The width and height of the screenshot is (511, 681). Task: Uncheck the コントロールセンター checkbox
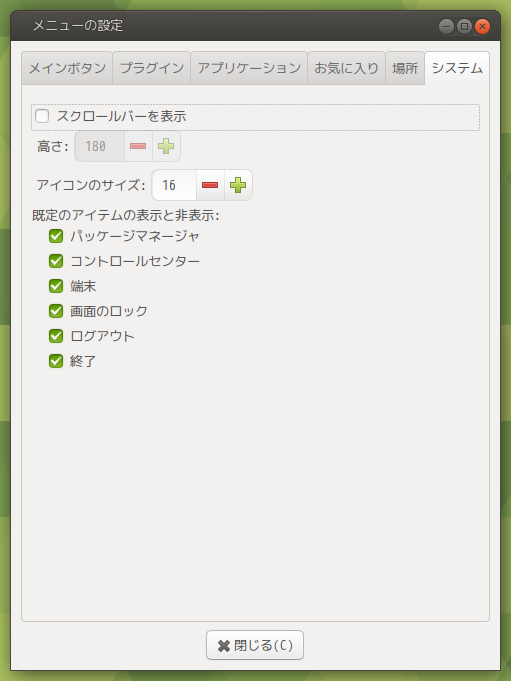[x=56, y=261]
